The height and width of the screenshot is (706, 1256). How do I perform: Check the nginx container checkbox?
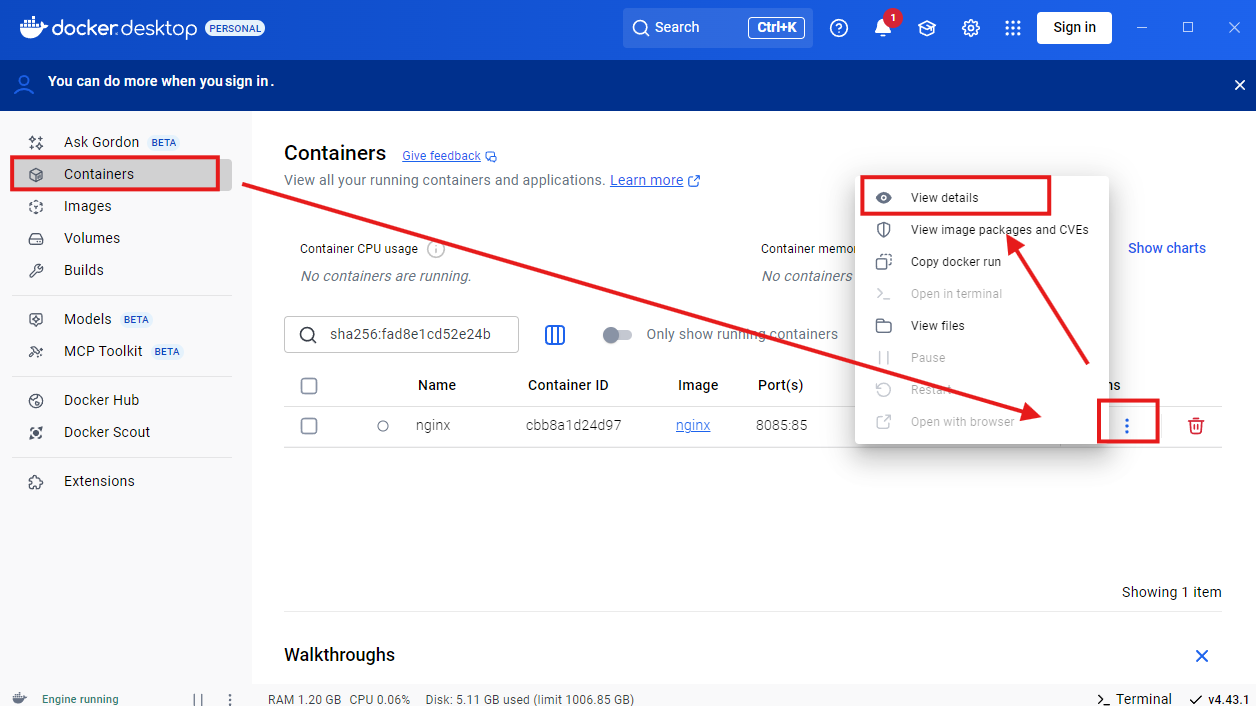(309, 426)
